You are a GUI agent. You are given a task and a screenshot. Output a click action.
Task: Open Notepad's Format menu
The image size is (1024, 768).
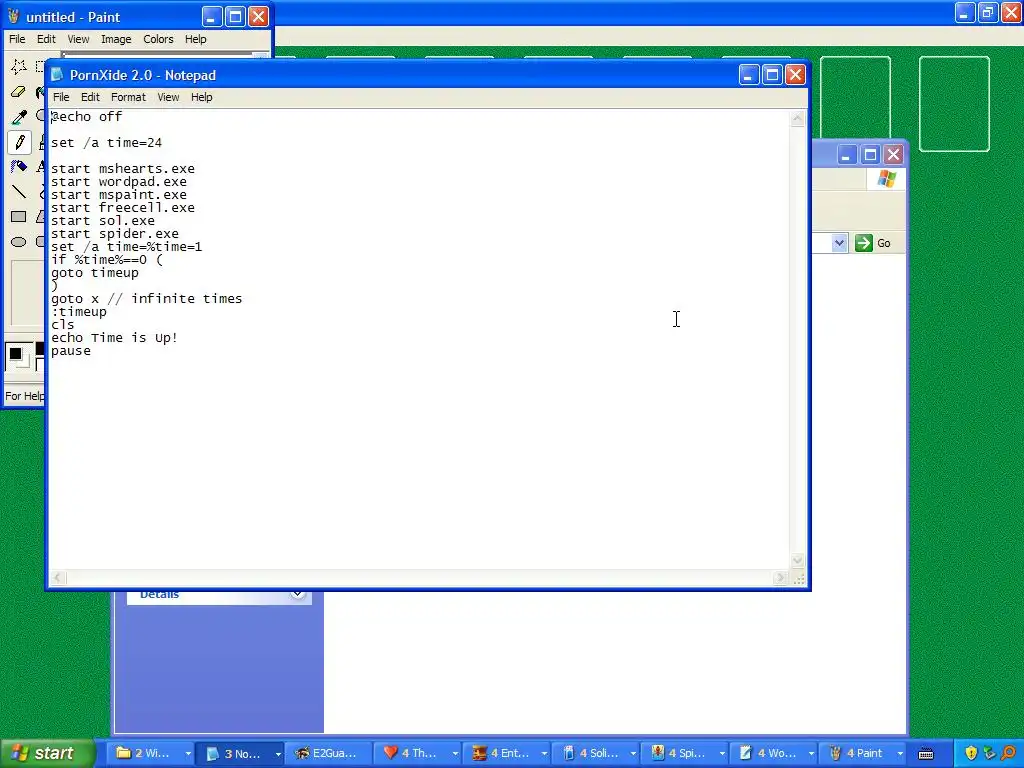coord(128,97)
